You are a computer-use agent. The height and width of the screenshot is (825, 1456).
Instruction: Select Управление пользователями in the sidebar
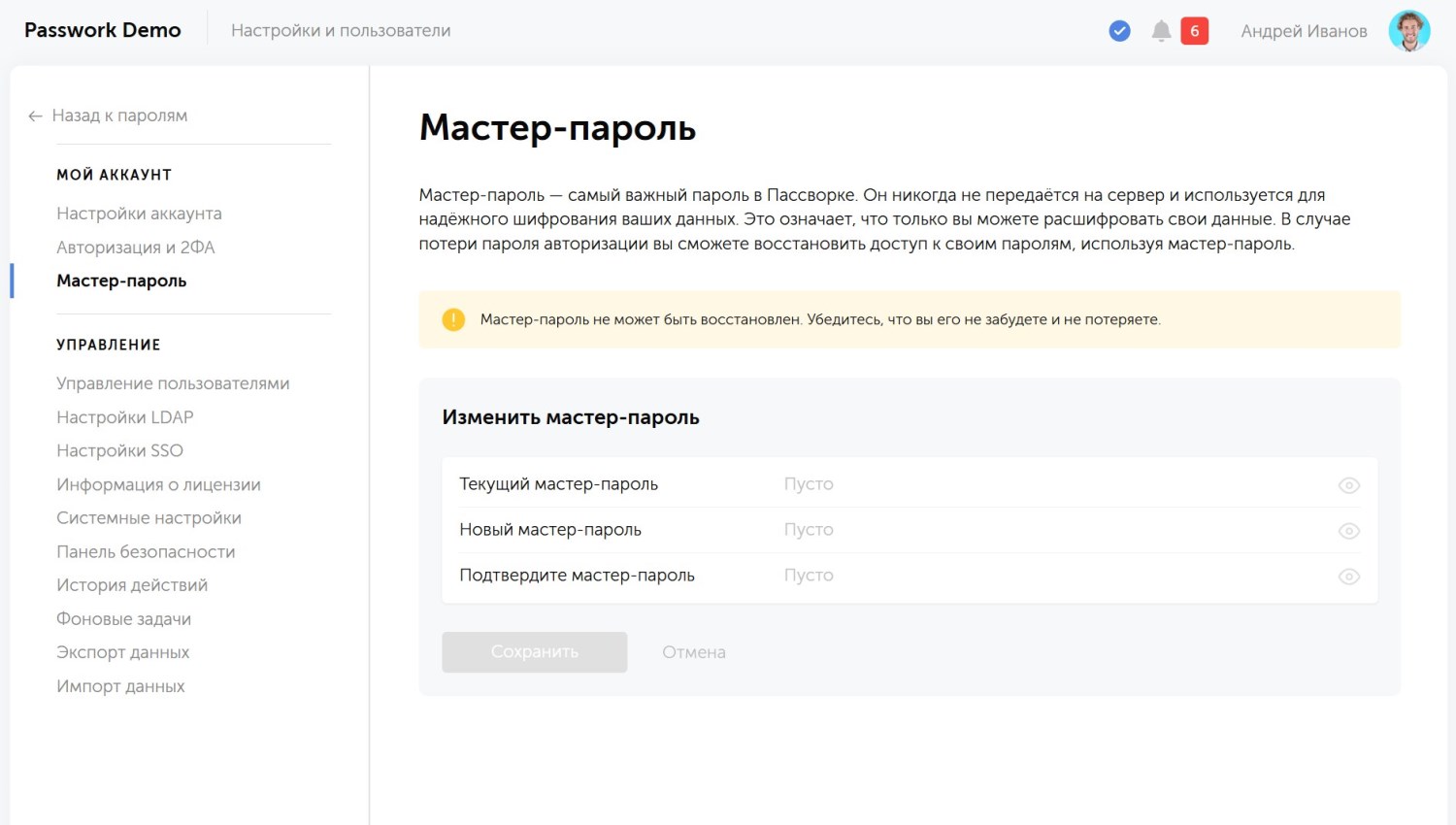173,383
